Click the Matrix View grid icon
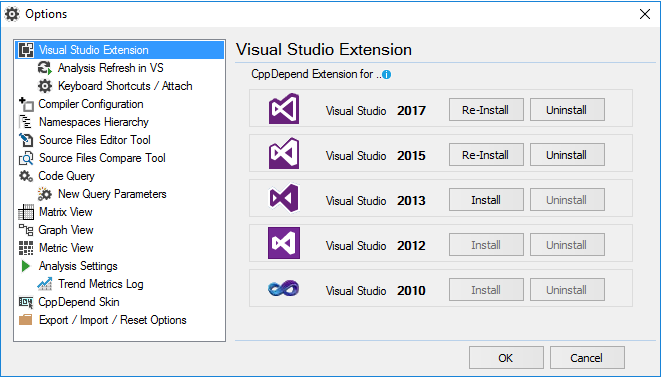This screenshot has width=662, height=377. click(x=26, y=212)
